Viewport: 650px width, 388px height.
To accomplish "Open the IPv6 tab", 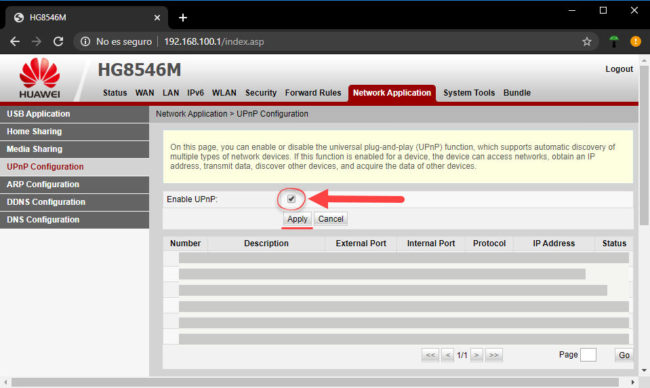I will click(195, 93).
